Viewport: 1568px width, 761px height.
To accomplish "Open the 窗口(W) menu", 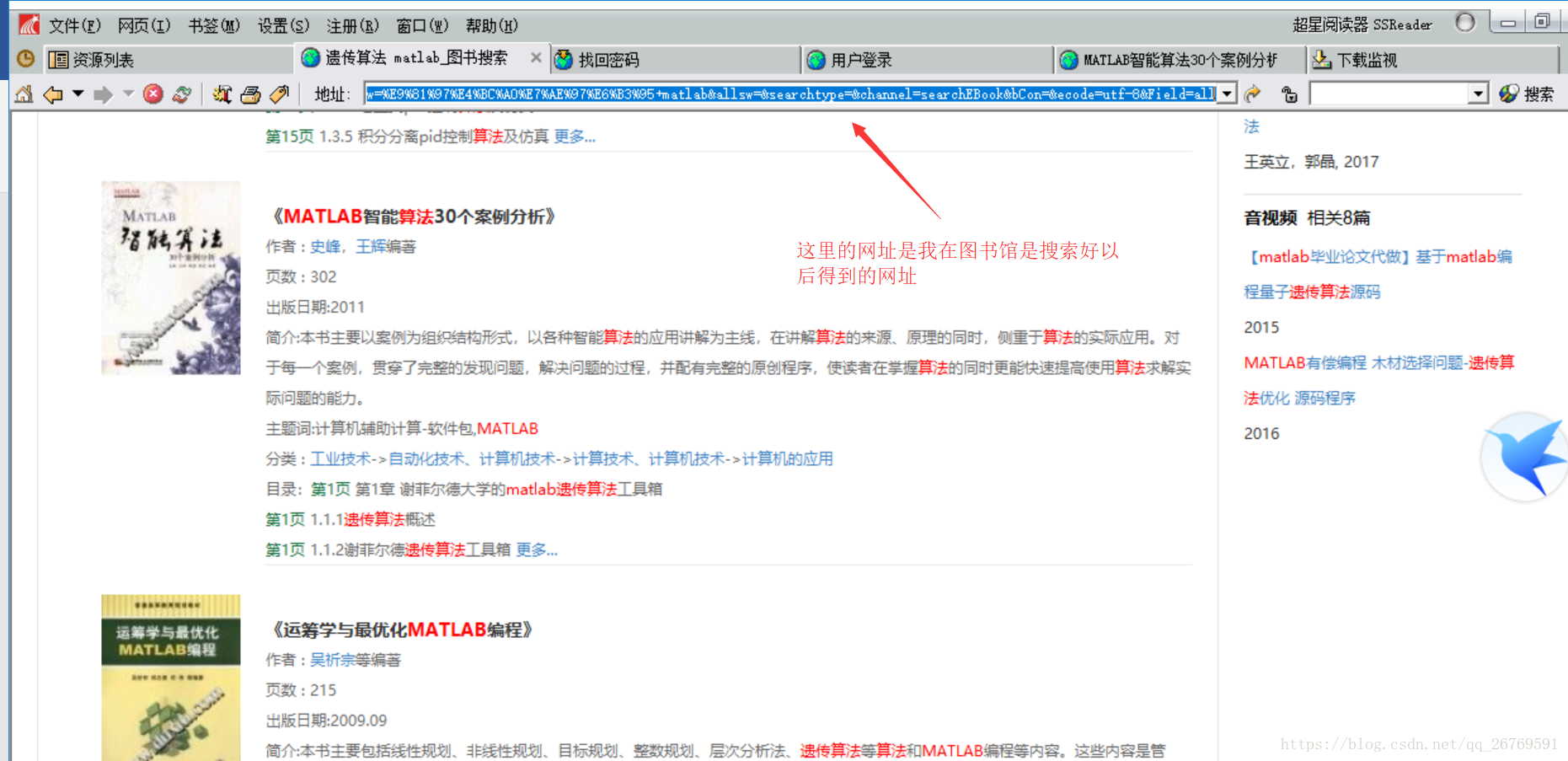I will [x=422, y=26].
